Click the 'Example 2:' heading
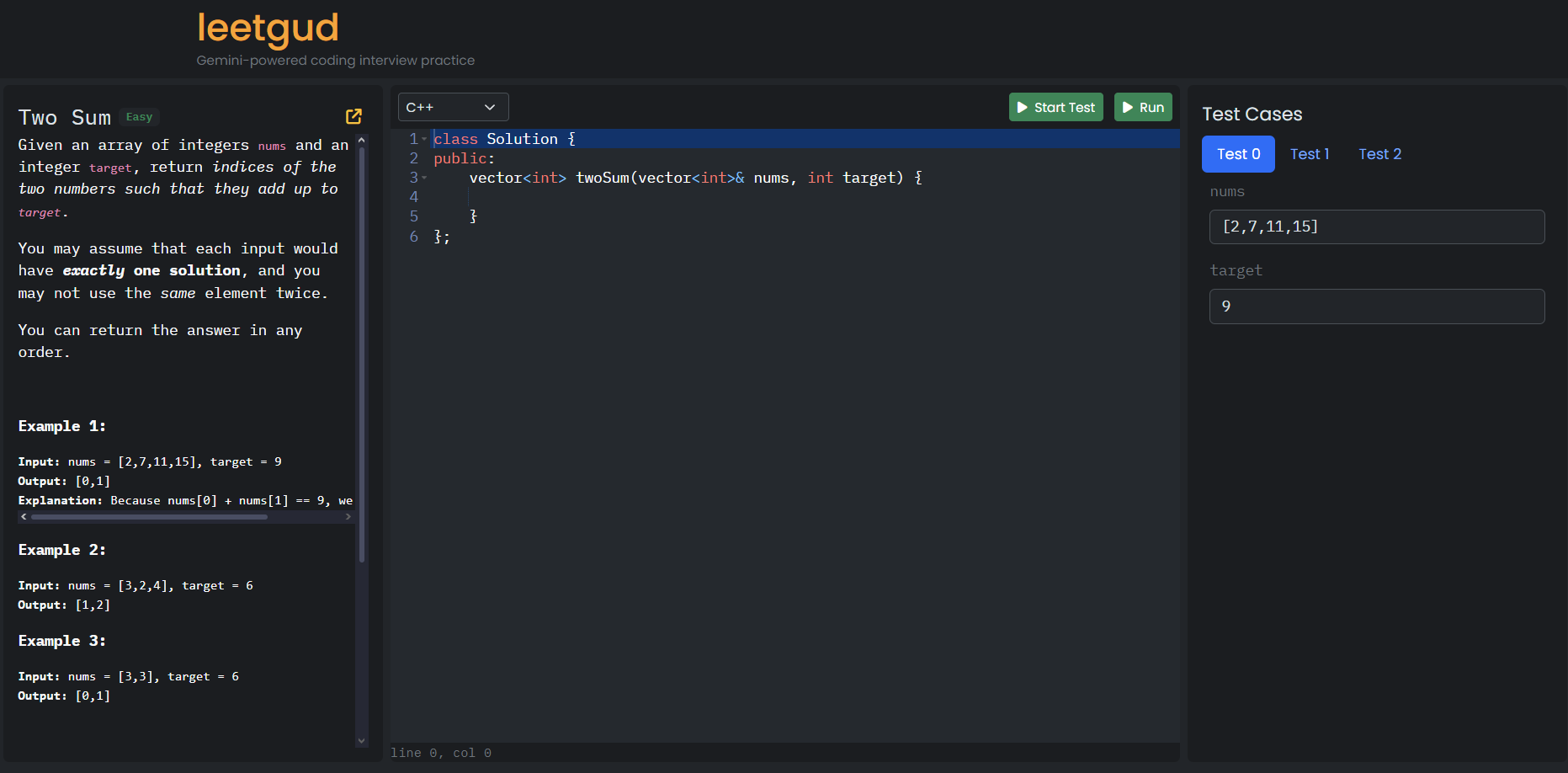 62,550
